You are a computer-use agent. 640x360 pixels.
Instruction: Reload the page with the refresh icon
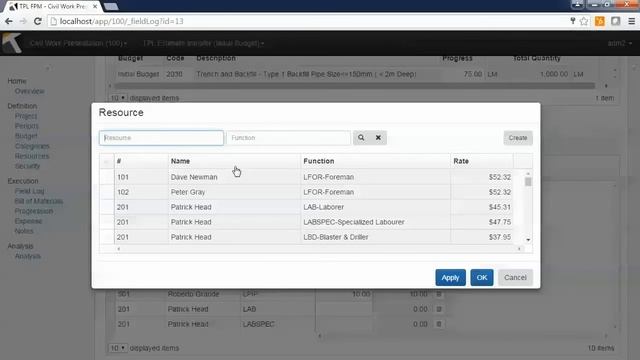38,21
